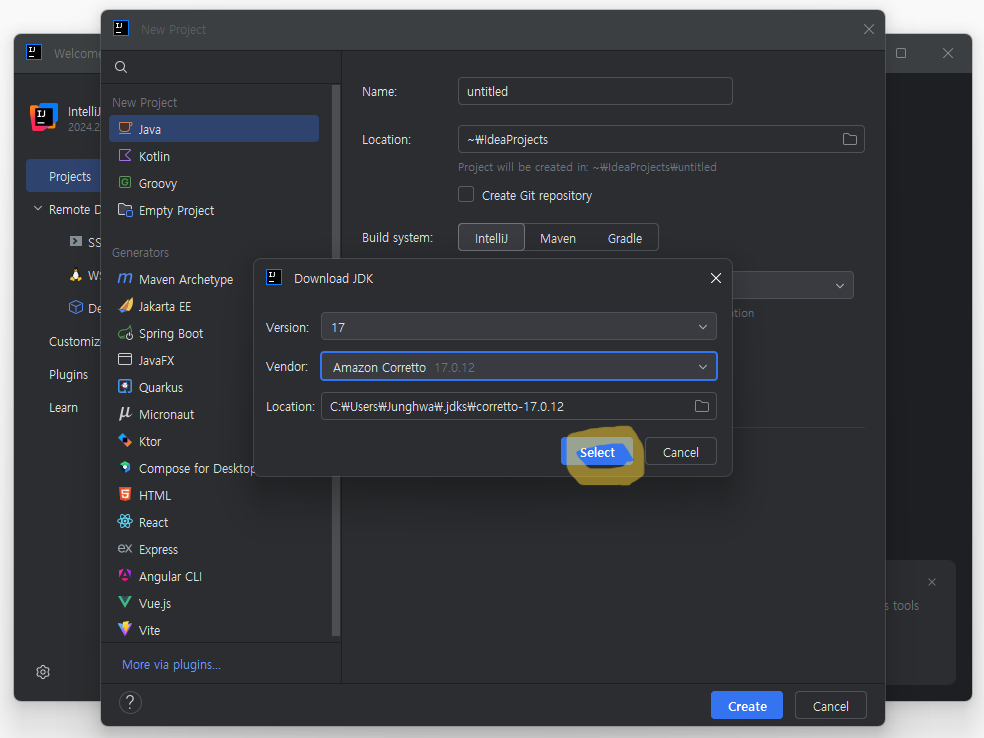984x738 pixels.
Task: Cancel the Download JDK dialog
Action: (680, 452)
